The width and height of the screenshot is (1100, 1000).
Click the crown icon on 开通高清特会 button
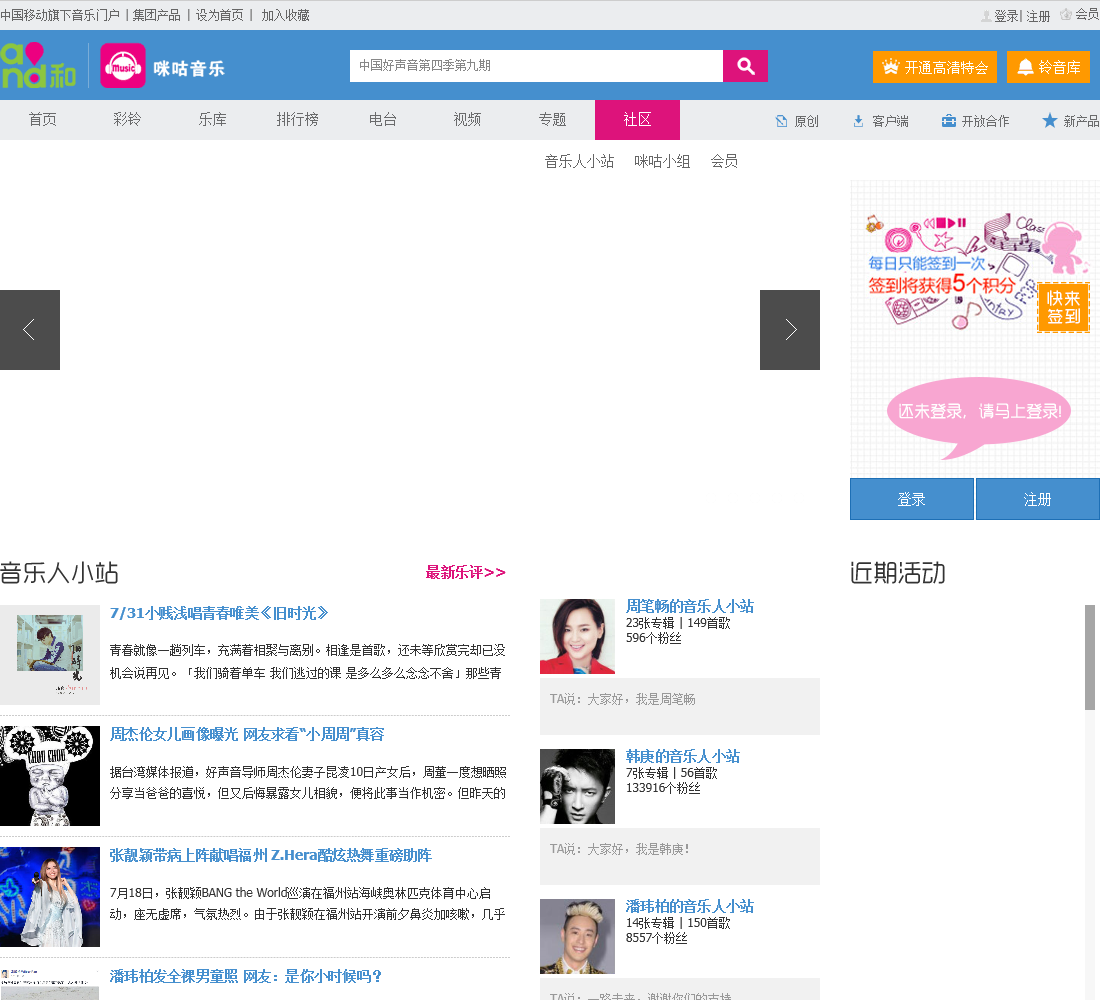point(890,67)
